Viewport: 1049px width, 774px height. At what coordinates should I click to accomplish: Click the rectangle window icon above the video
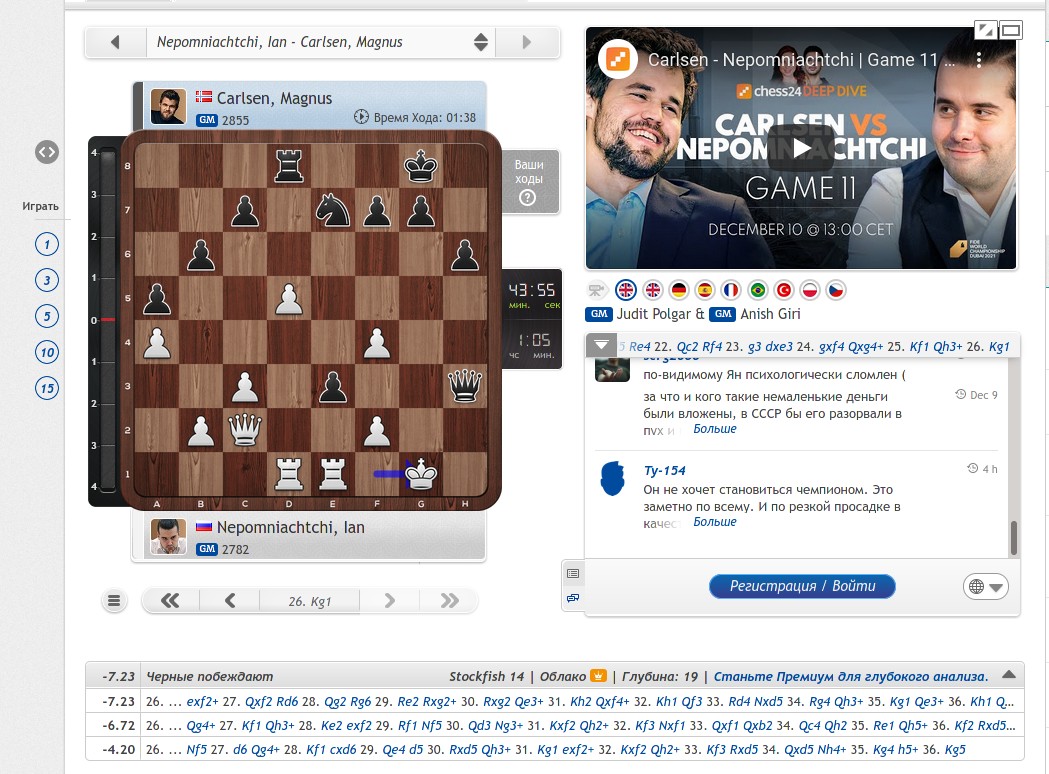pos(1010,29)
